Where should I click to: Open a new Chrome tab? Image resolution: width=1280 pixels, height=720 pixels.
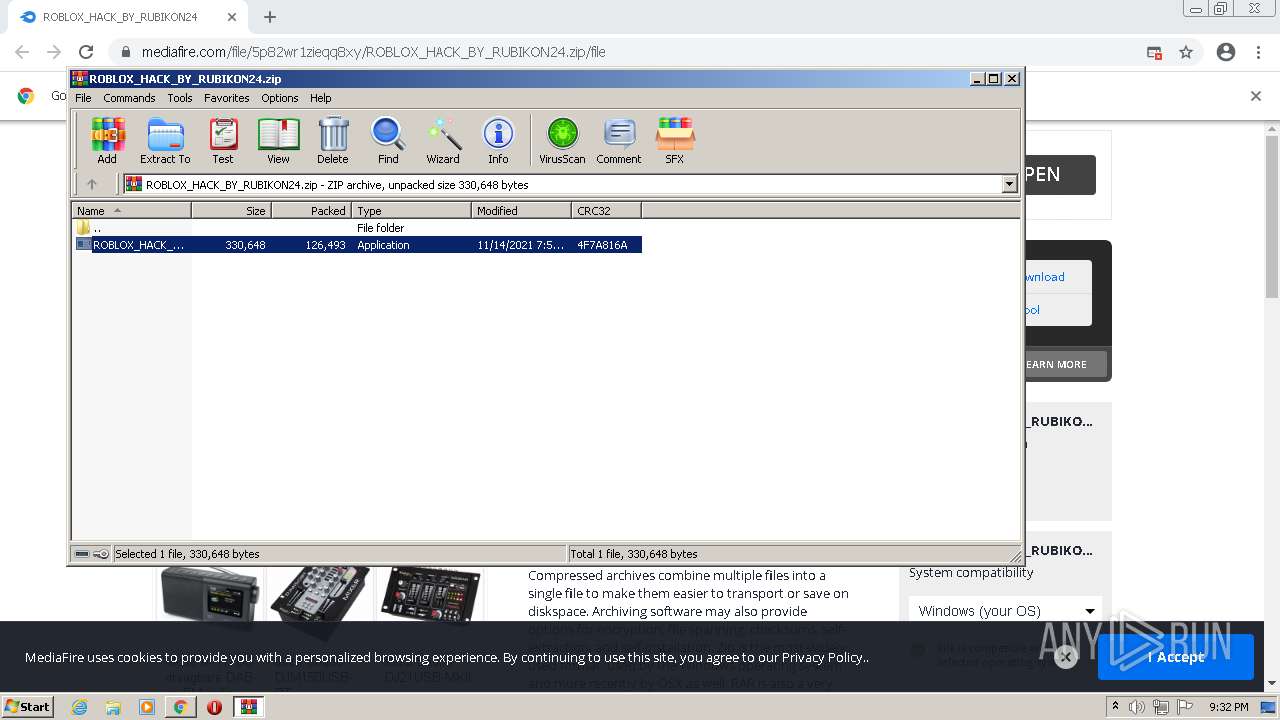coord(270,17)
